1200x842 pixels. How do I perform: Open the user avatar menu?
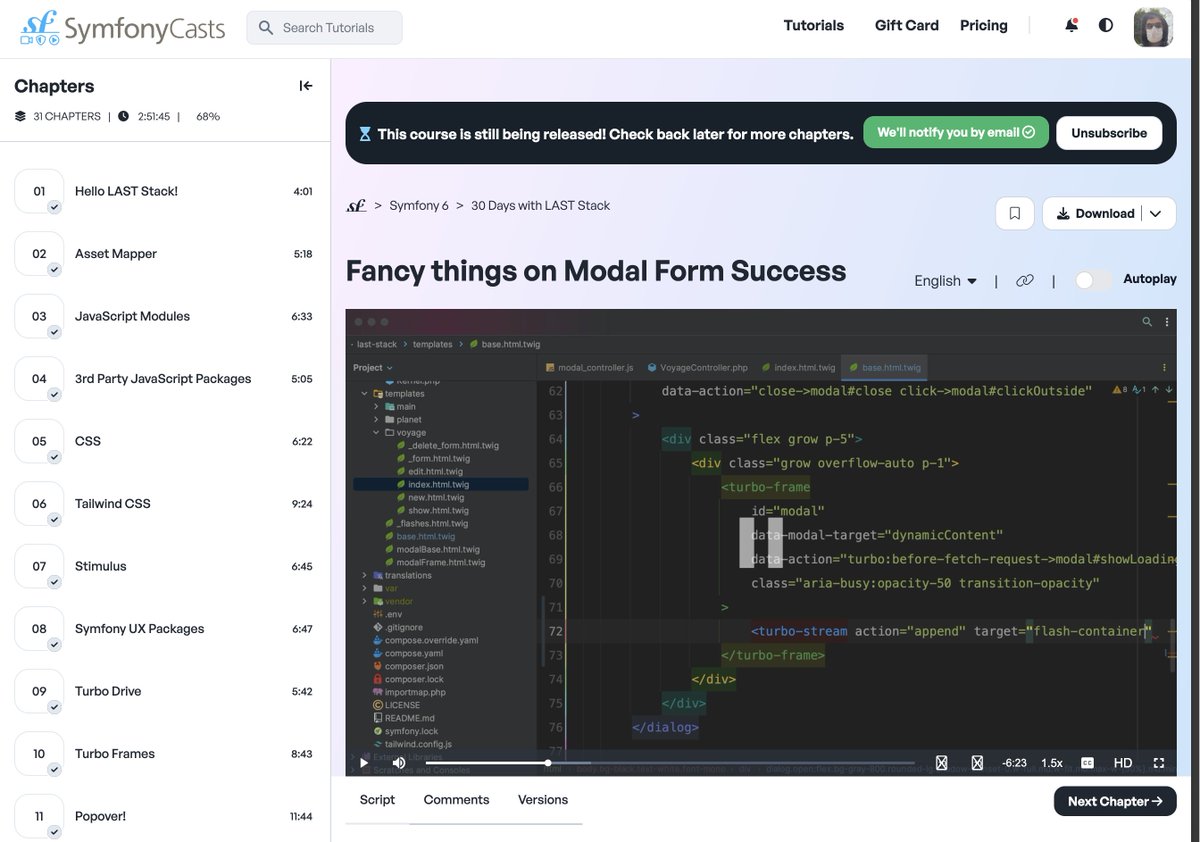[x=1153, y=27]
